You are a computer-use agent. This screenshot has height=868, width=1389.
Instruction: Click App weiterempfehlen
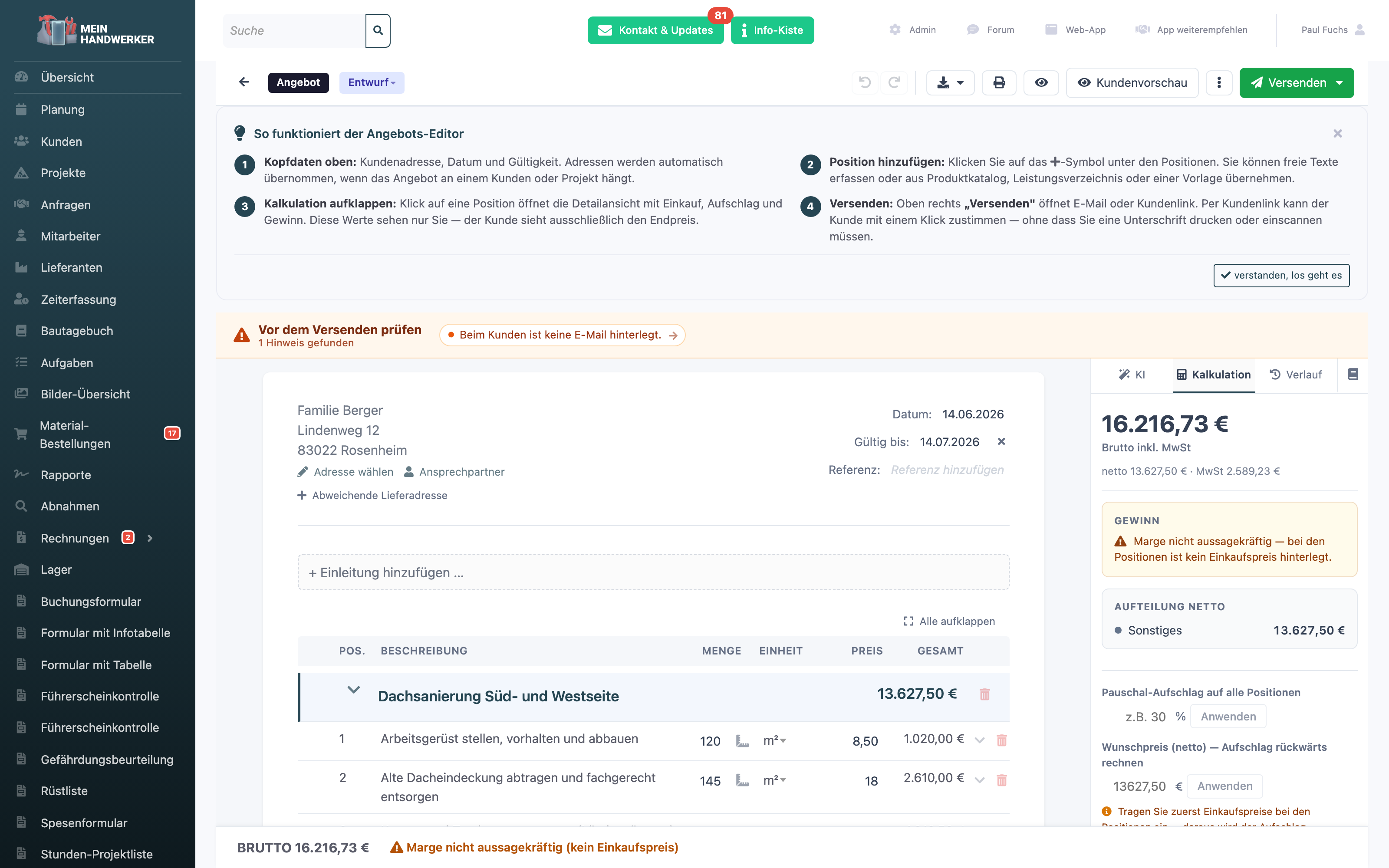1192,30
